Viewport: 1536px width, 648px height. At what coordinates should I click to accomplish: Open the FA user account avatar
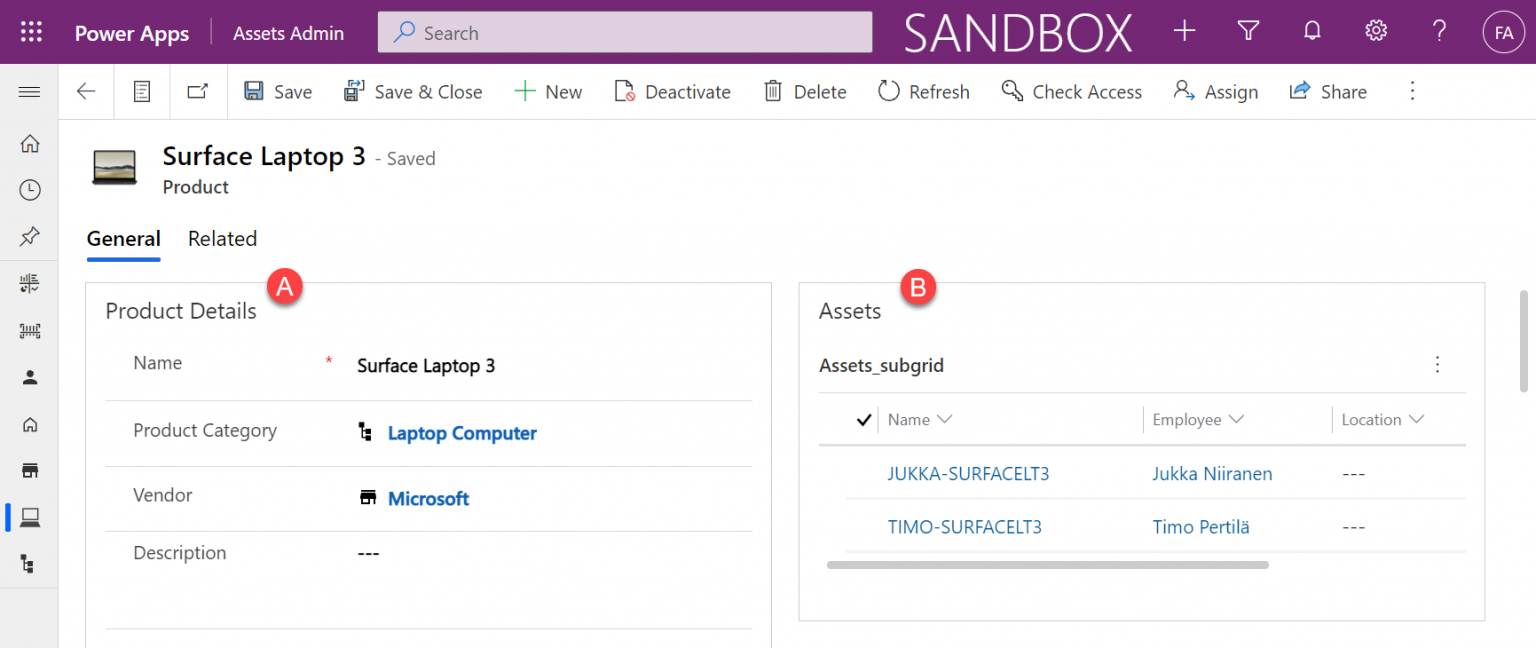point(1503,32)
